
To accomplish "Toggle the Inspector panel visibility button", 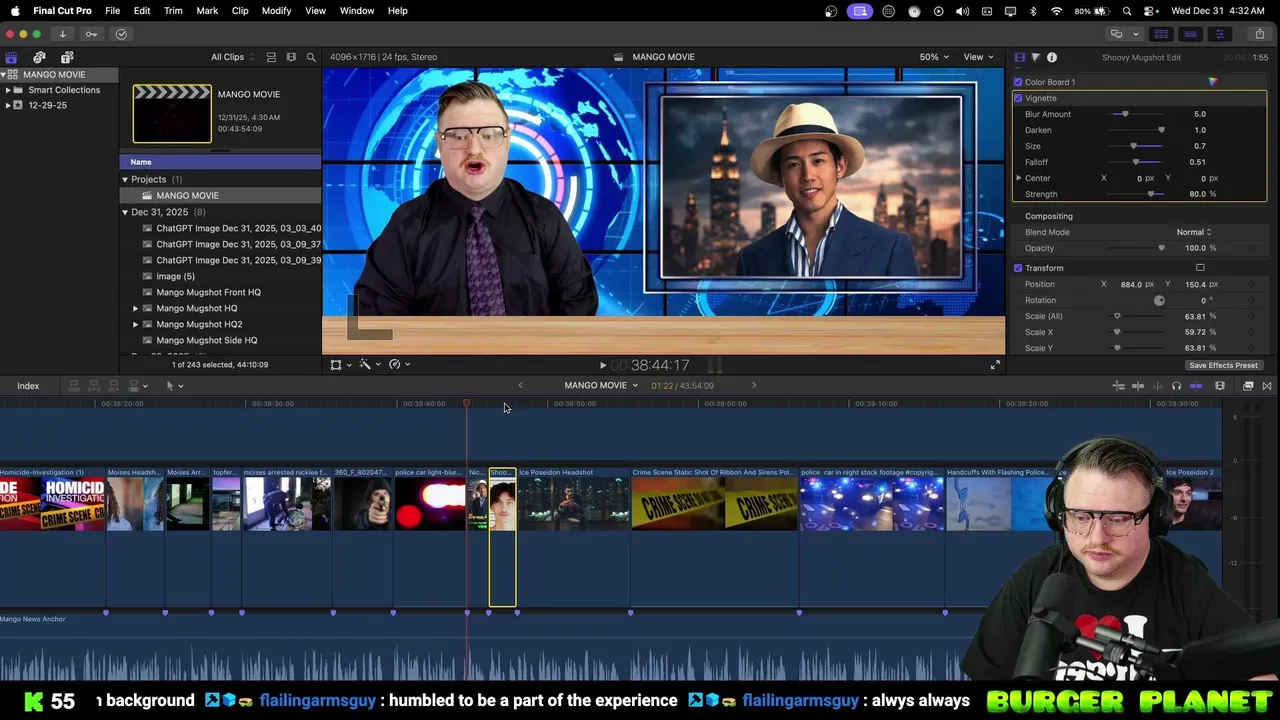I will coord(1219,34).
